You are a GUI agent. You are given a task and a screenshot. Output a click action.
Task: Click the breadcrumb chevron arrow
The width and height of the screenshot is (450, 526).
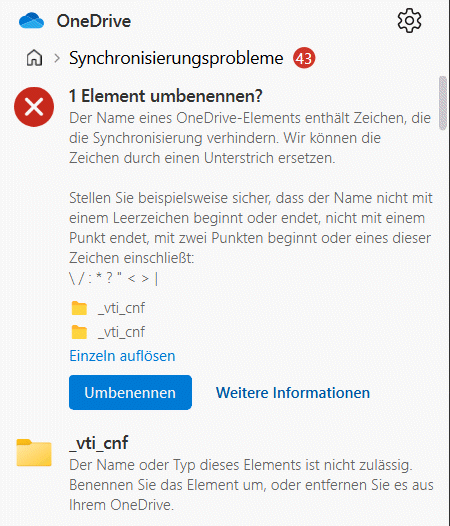pos(57,58)
